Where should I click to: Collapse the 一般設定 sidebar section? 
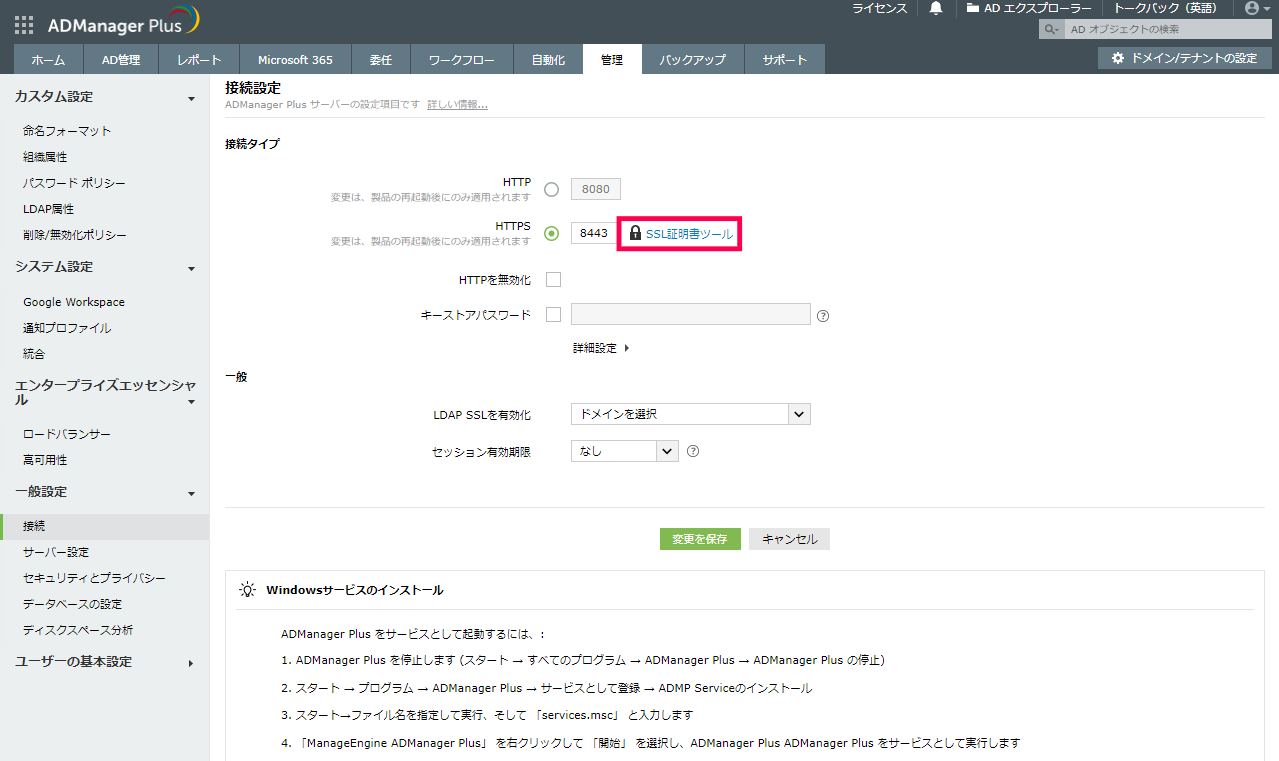click(x=192, y=493)
